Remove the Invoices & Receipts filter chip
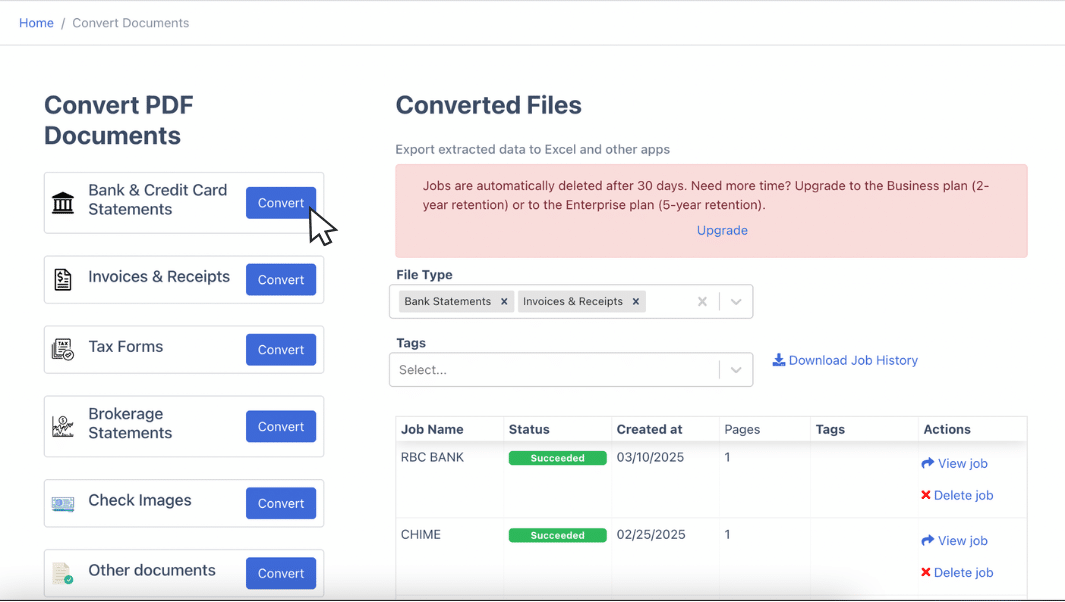1065x602 pixels. [x=636, y=302]
